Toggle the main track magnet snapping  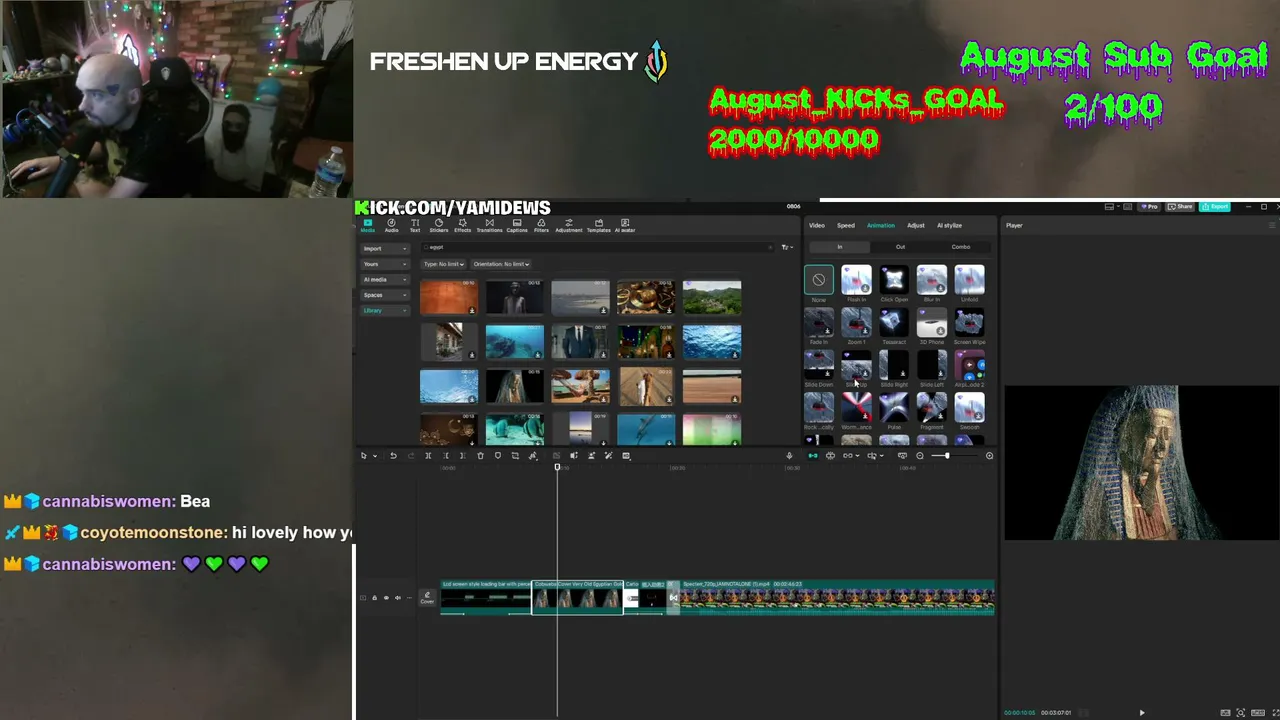[812, 456]
